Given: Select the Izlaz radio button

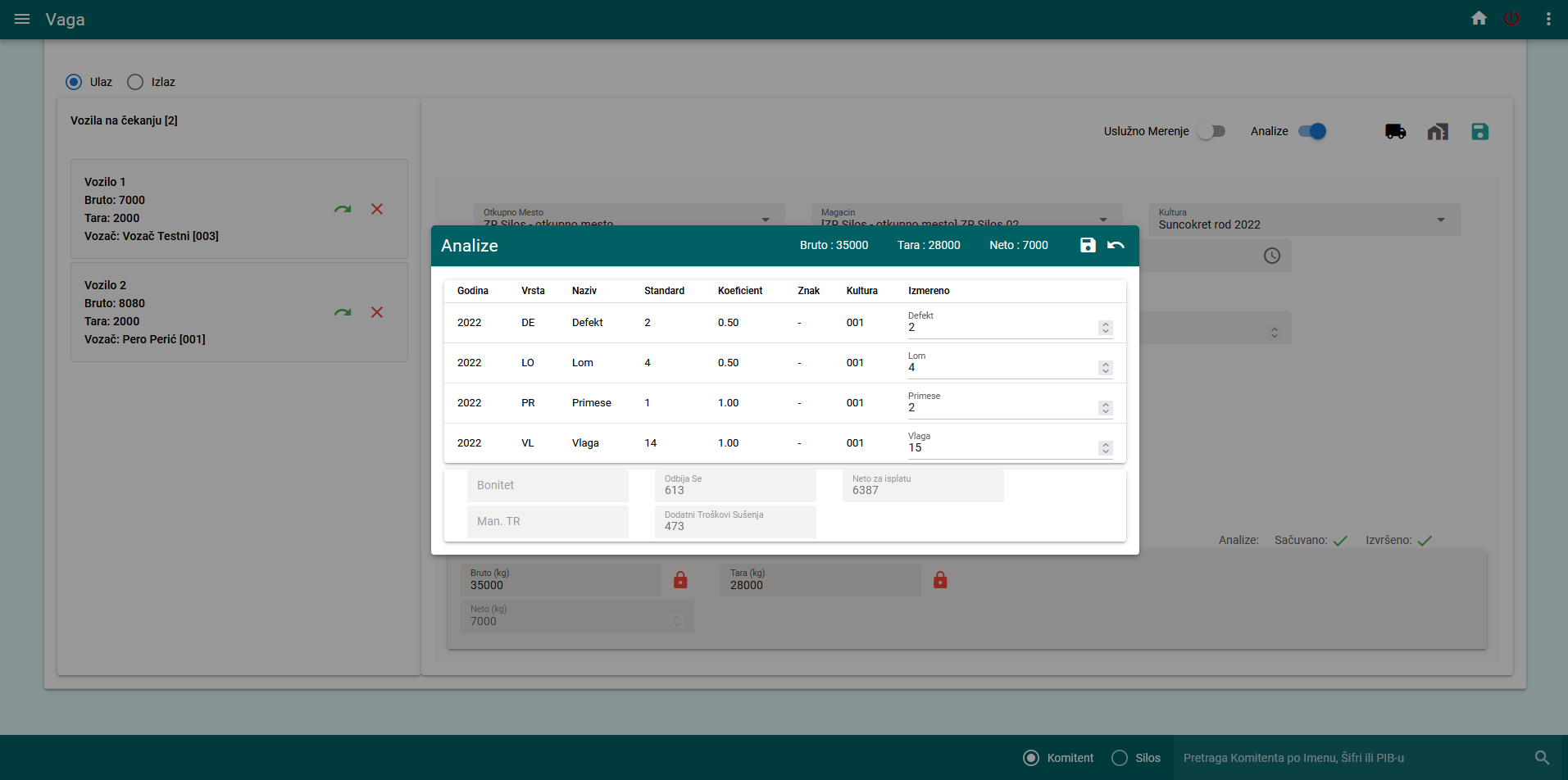Looking at the screenshot, I should click(x=134, y=82).
